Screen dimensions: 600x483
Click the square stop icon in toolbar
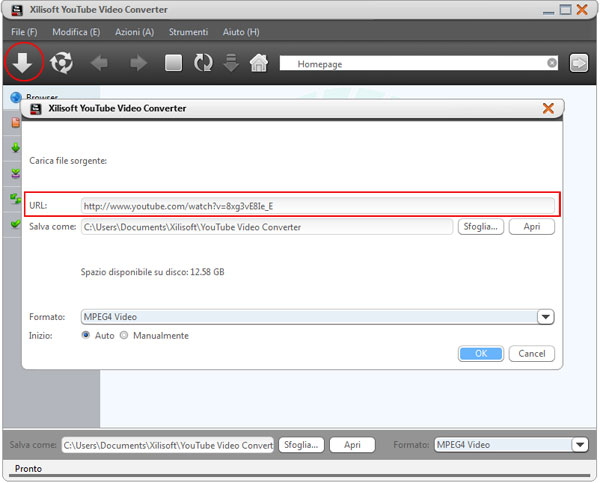[173, 63]
